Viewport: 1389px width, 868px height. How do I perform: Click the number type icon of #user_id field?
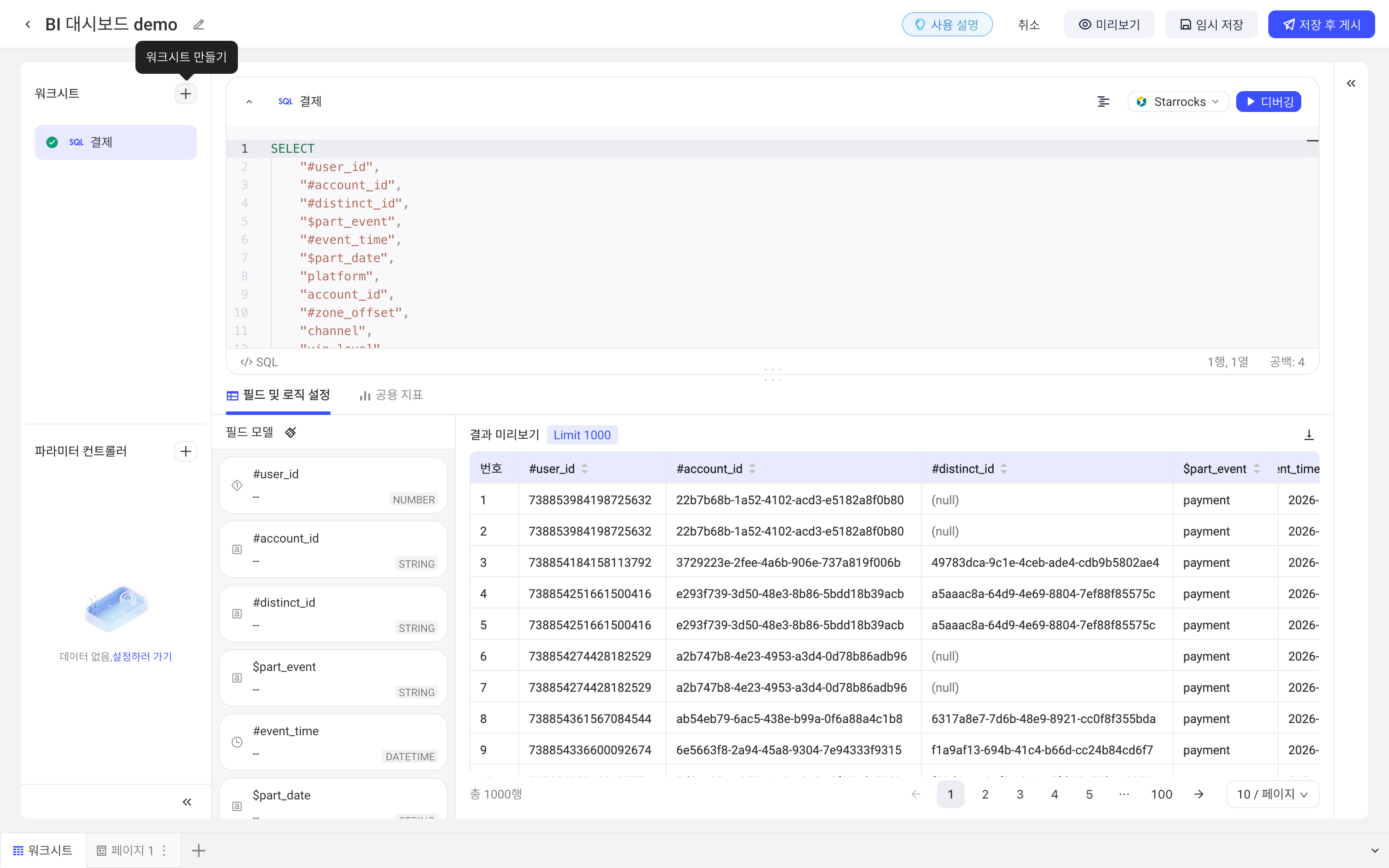pos(237,485)
